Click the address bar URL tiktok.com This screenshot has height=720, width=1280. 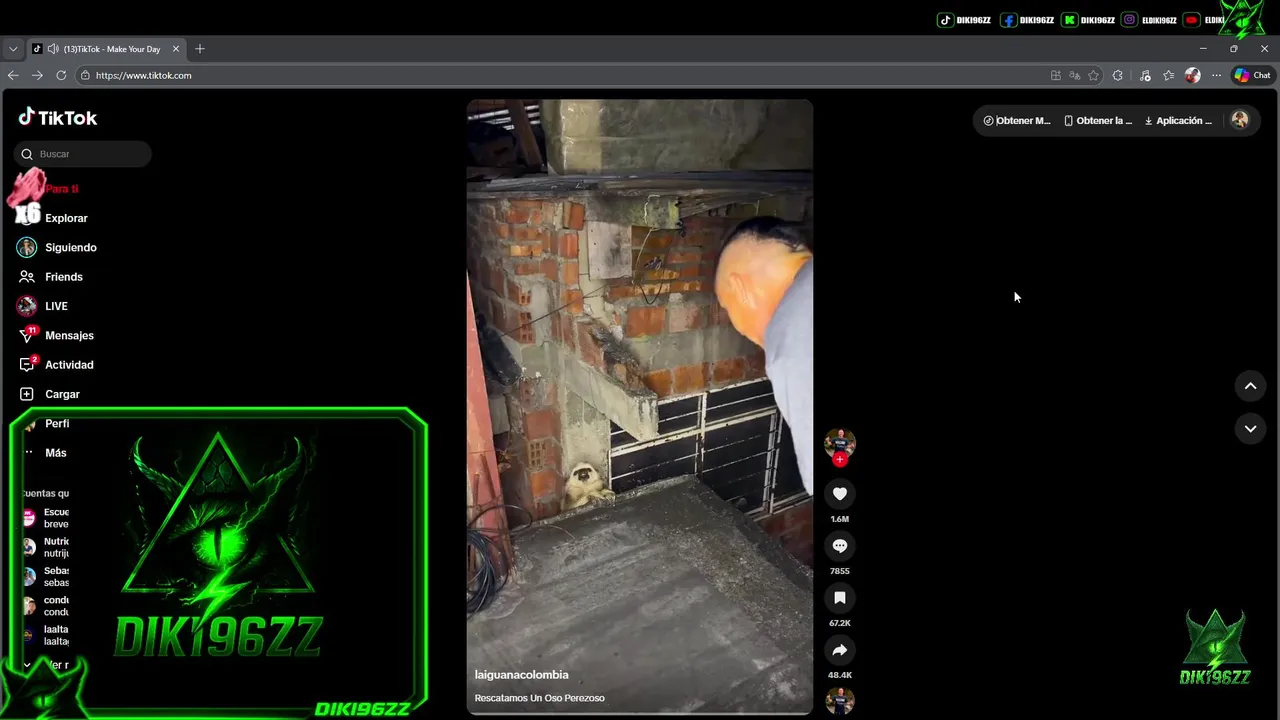click(143, 75)
